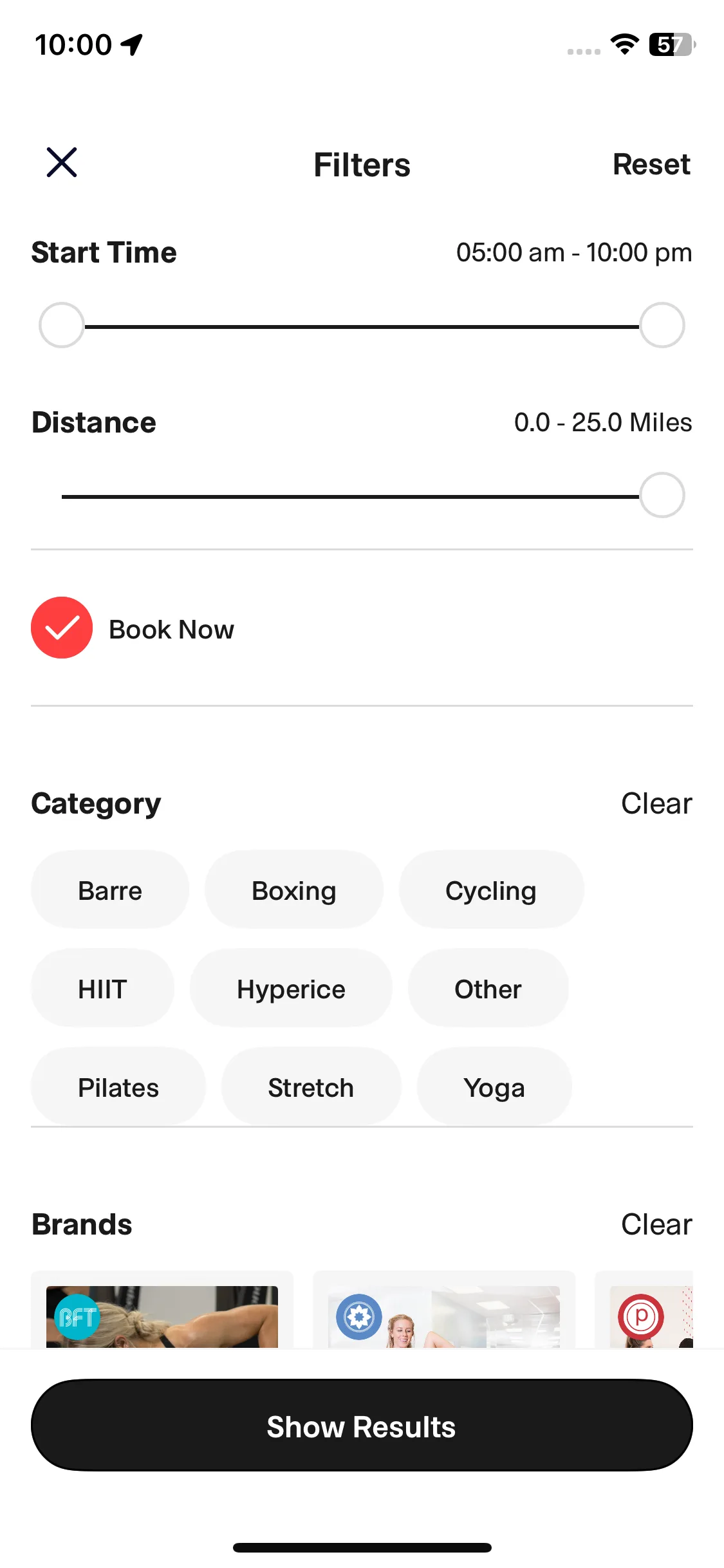Screen dimensions: 724x1568
Task: Enable the HIIT category filter
Action: [102, 989]
